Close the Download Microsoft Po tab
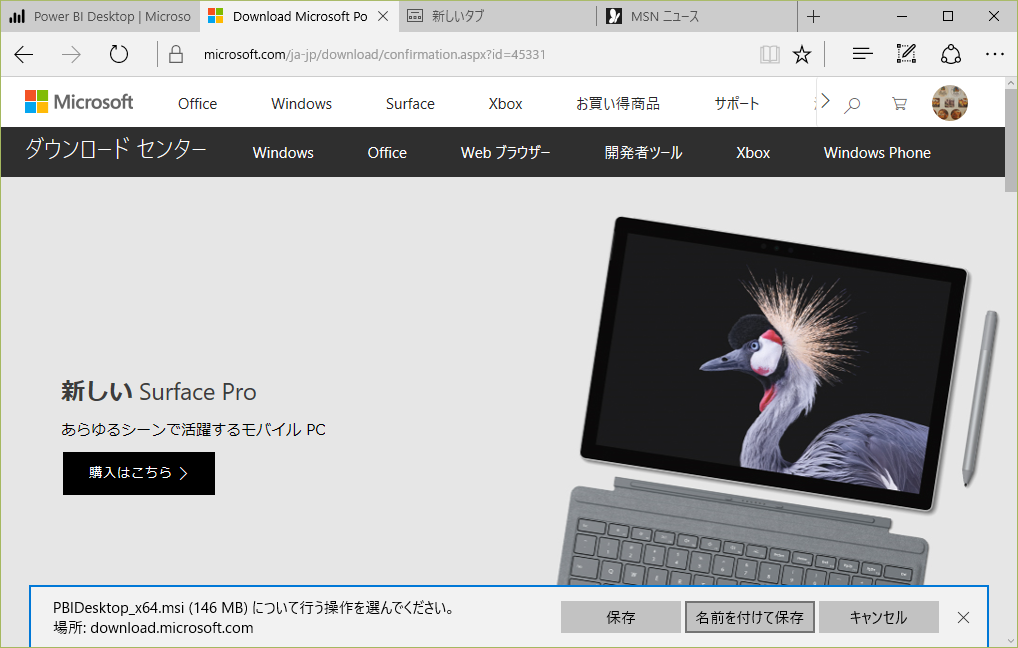The image size is (1018, 648). [383, 16]
